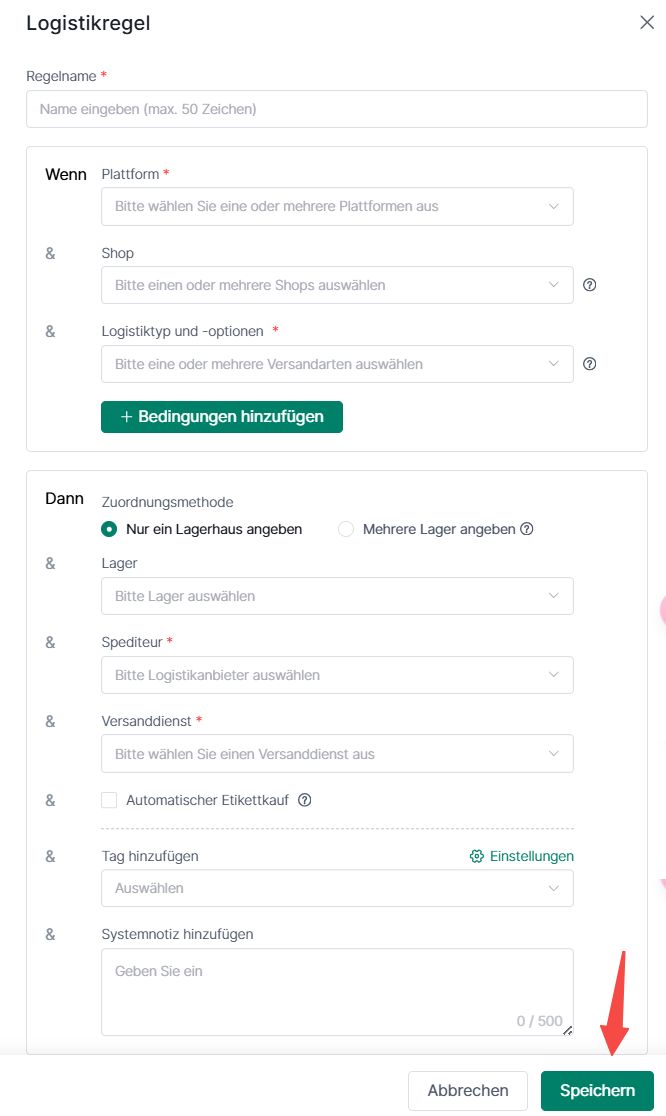The width and height of the screenshot is (666, 1116).
Task: Enable Automatischer Etikettkauf checkbox
Action: point(109,800)
